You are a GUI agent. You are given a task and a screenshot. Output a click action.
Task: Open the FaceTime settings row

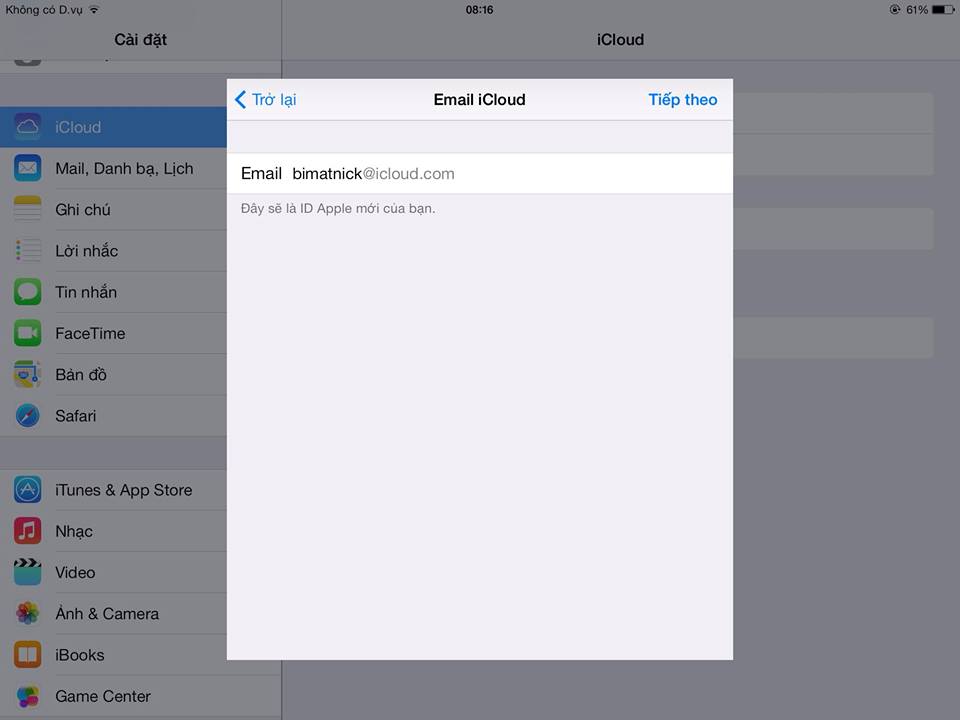pos(113,333)
